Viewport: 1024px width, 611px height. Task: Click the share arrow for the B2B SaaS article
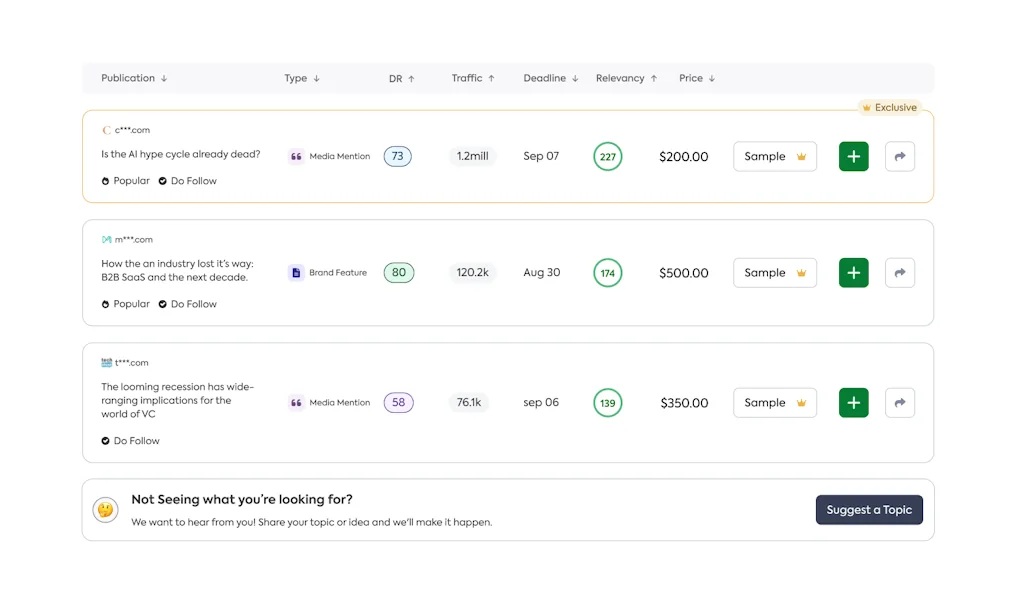click(x=899, y=272)
